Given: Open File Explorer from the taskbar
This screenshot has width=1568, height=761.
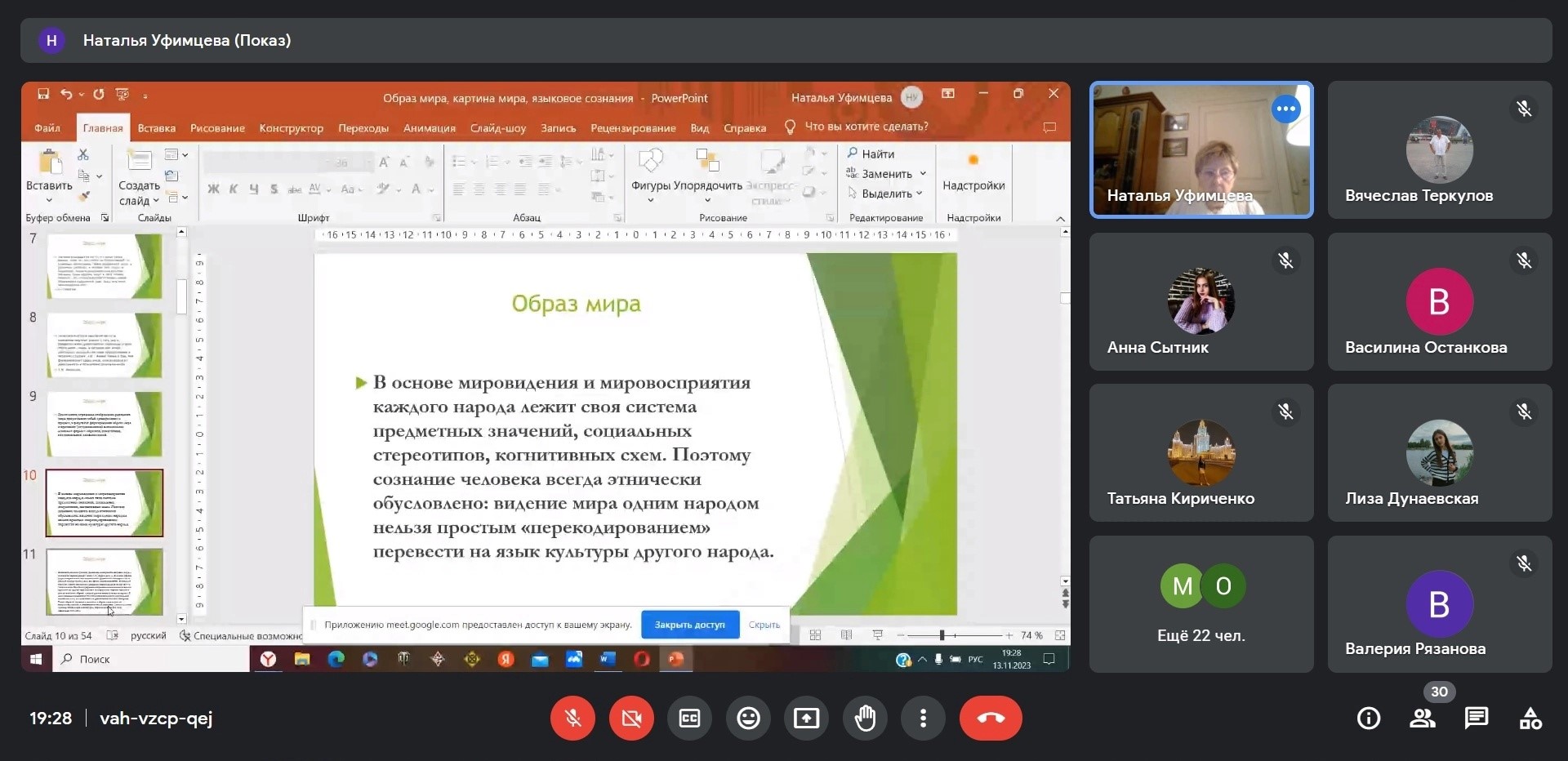Looking at the screenshot, I should 302,659.
